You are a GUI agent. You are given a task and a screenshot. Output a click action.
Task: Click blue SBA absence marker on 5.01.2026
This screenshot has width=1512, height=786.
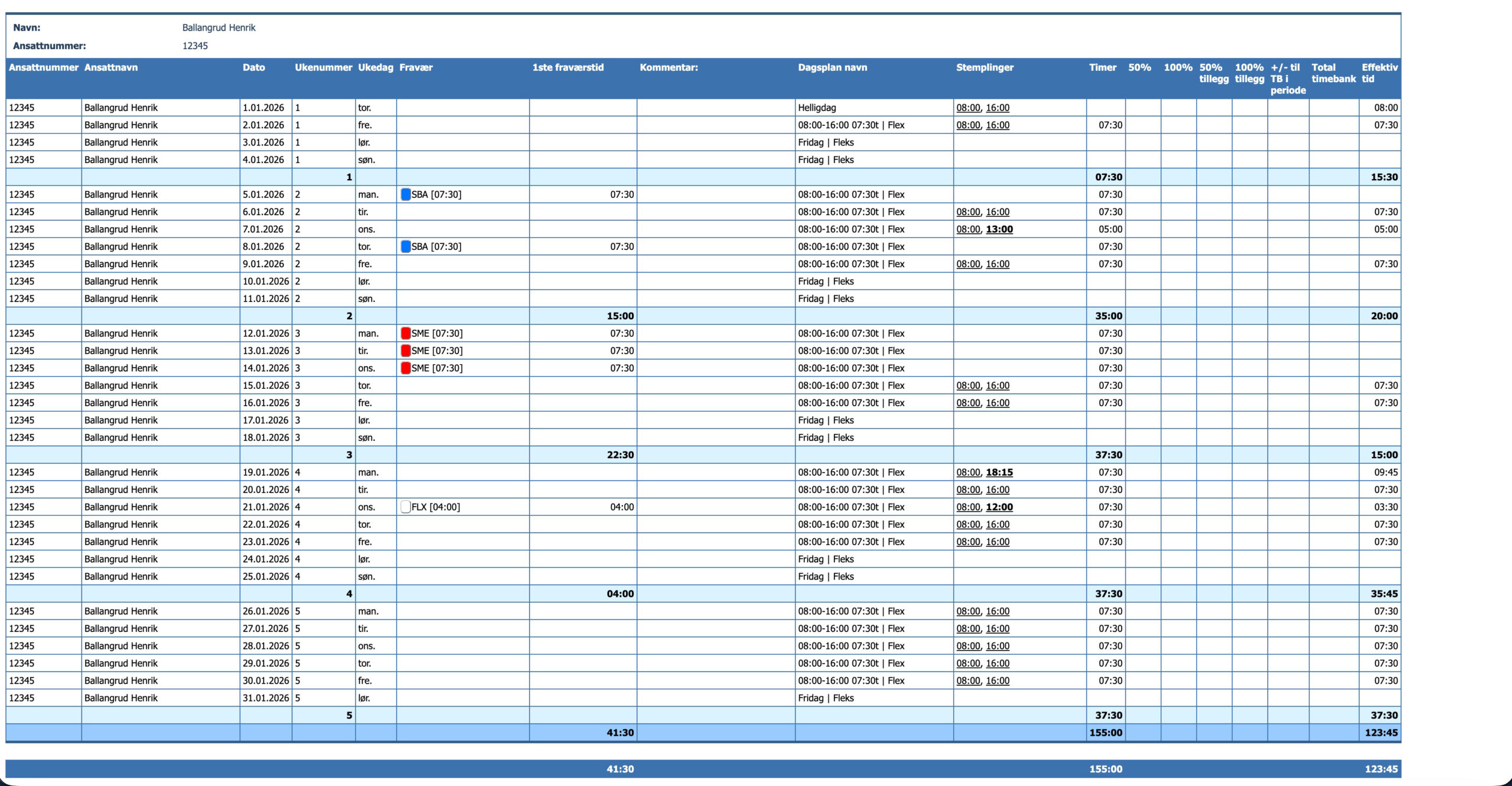[x=405, y=194]
